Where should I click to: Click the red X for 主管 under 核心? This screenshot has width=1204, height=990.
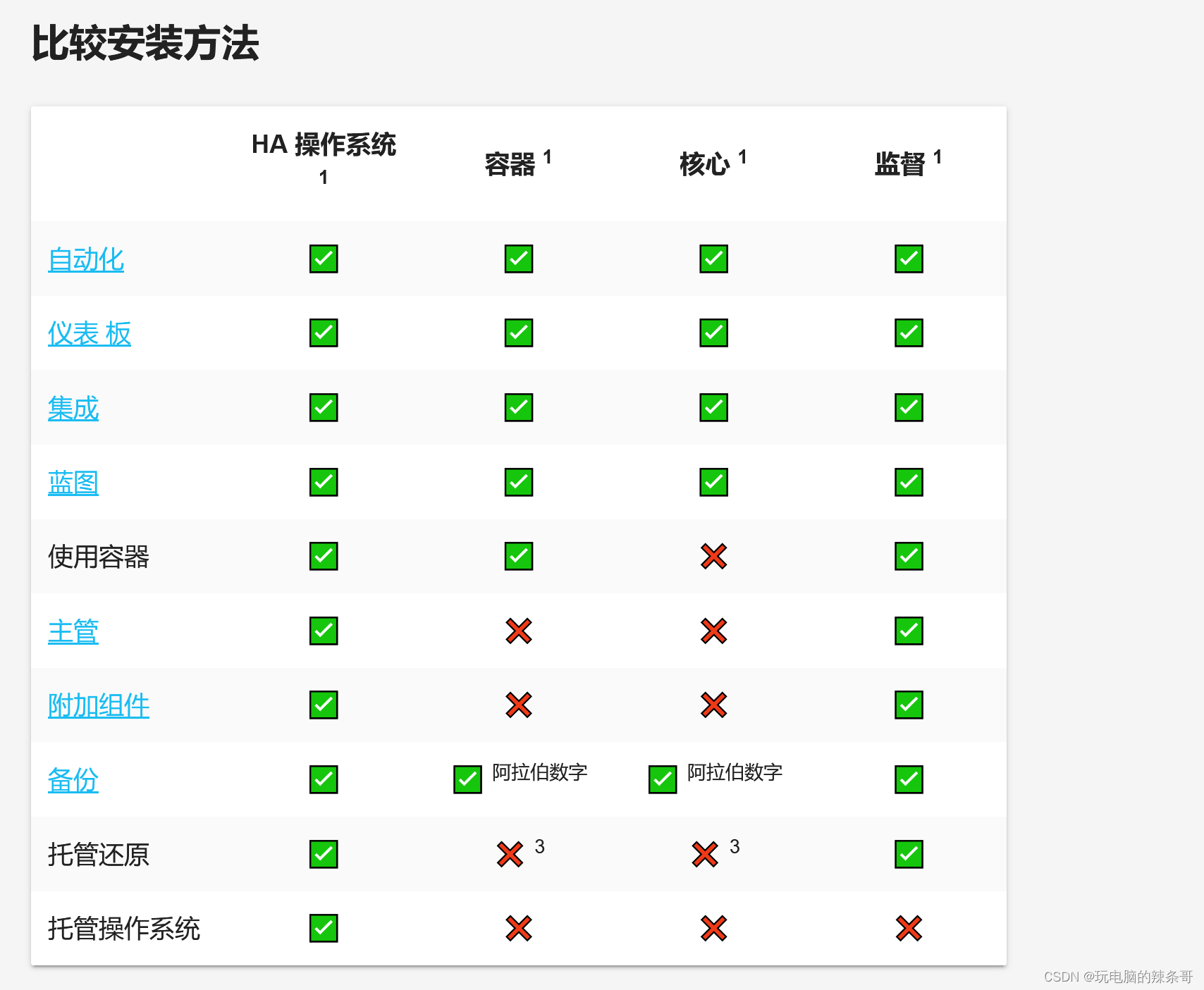[714, 631]
